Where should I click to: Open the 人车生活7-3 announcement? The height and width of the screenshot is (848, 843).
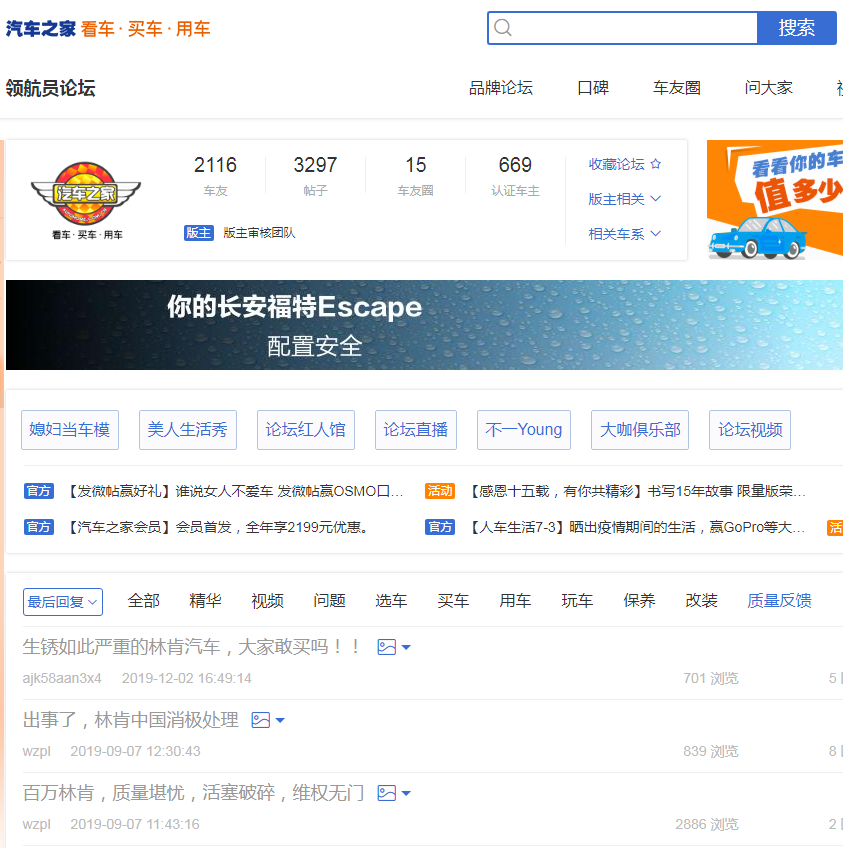(636, 527)
